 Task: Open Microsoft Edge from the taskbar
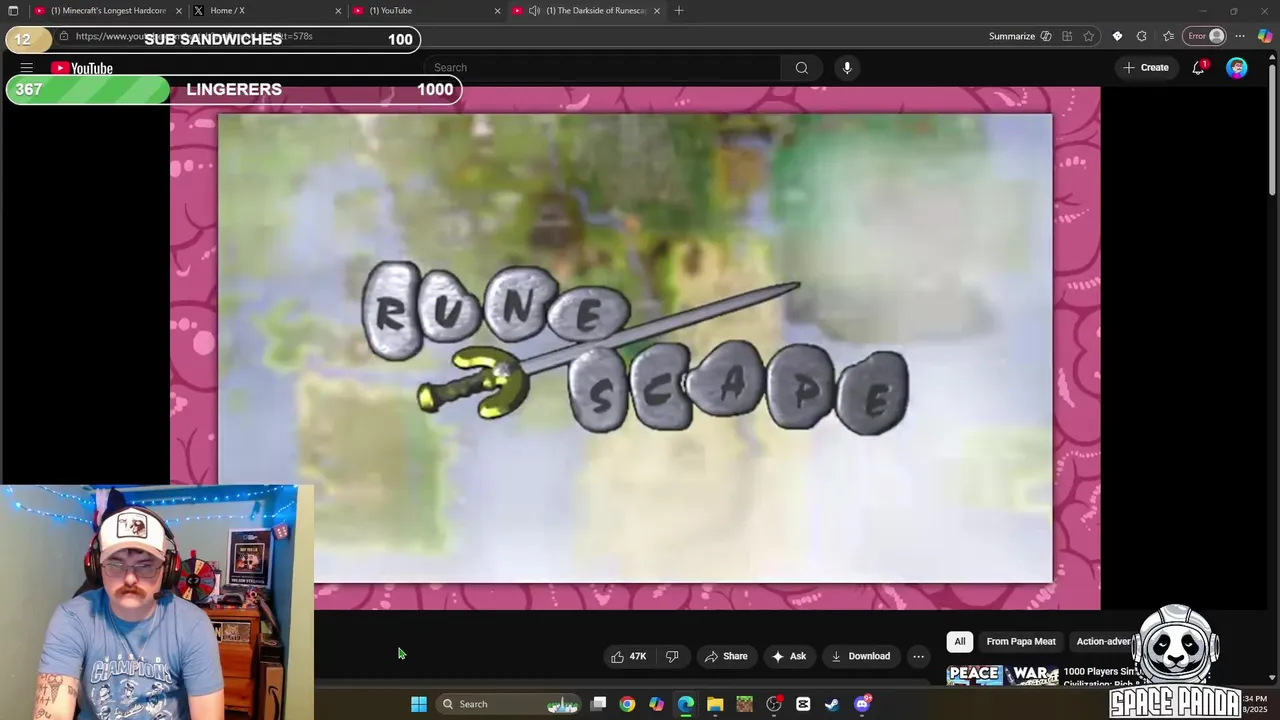click(686, 704)
